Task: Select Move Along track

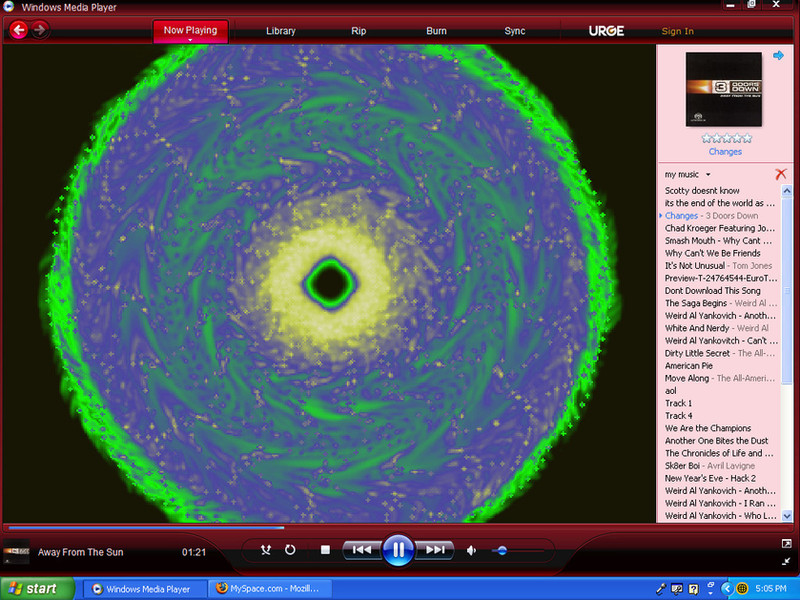Action: (719, 378)
